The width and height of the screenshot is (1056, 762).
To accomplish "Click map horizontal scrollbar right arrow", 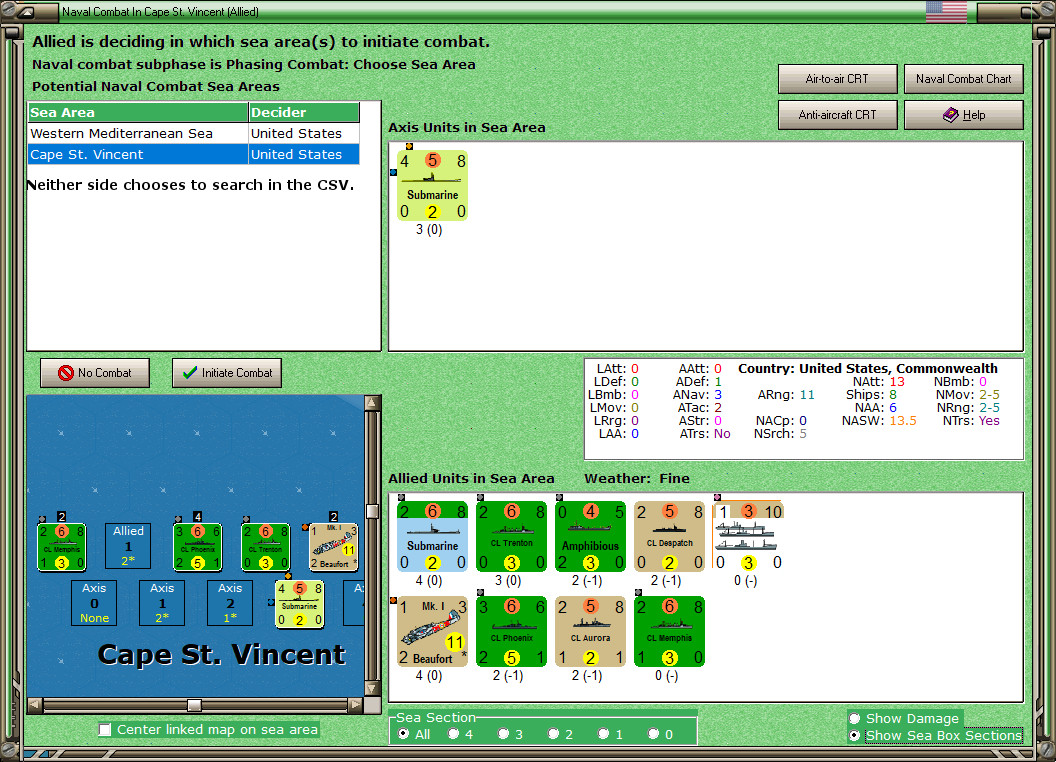I will [x=356, y=705].
